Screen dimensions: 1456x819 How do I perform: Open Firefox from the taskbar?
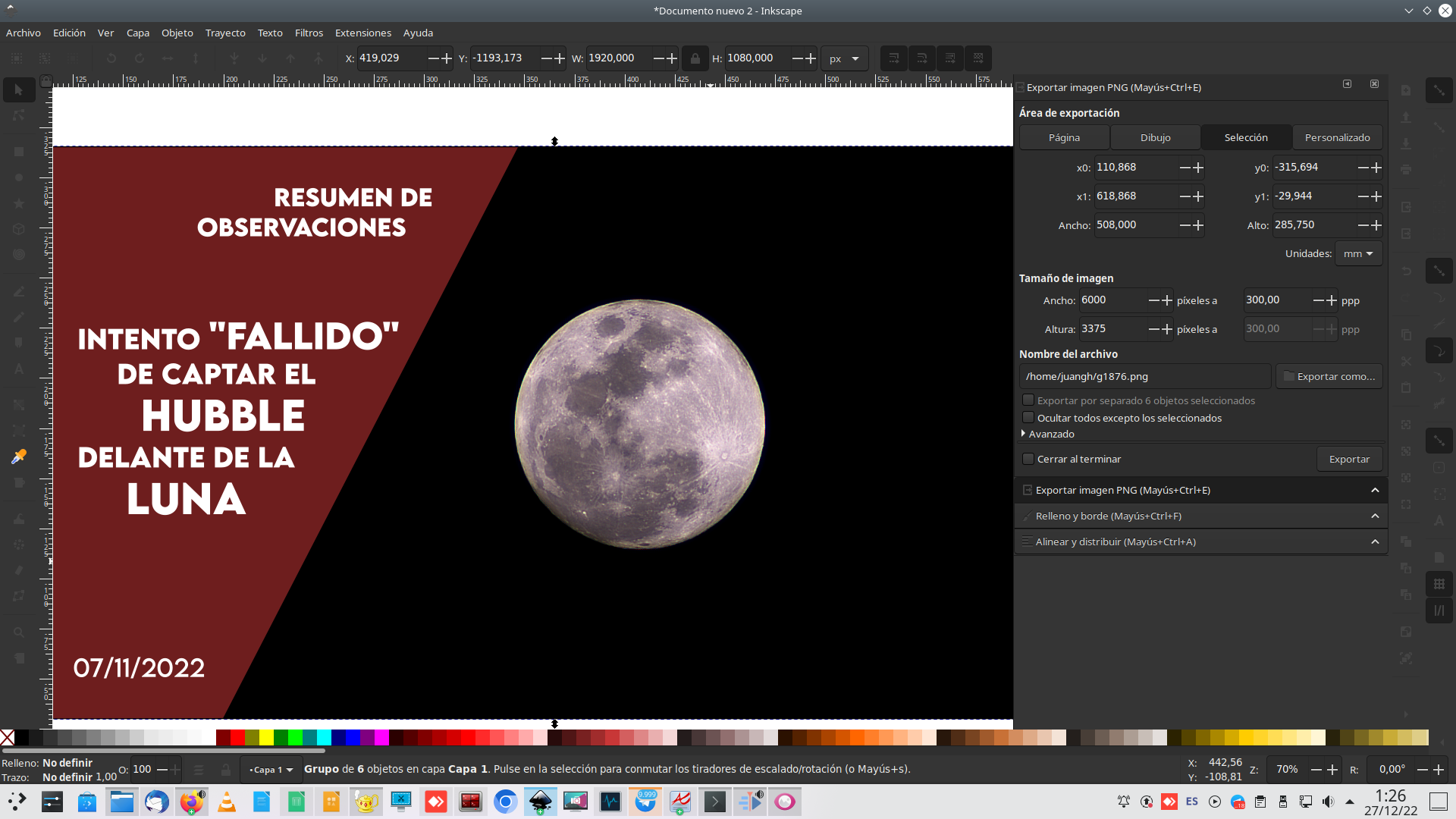pos(192,802)
